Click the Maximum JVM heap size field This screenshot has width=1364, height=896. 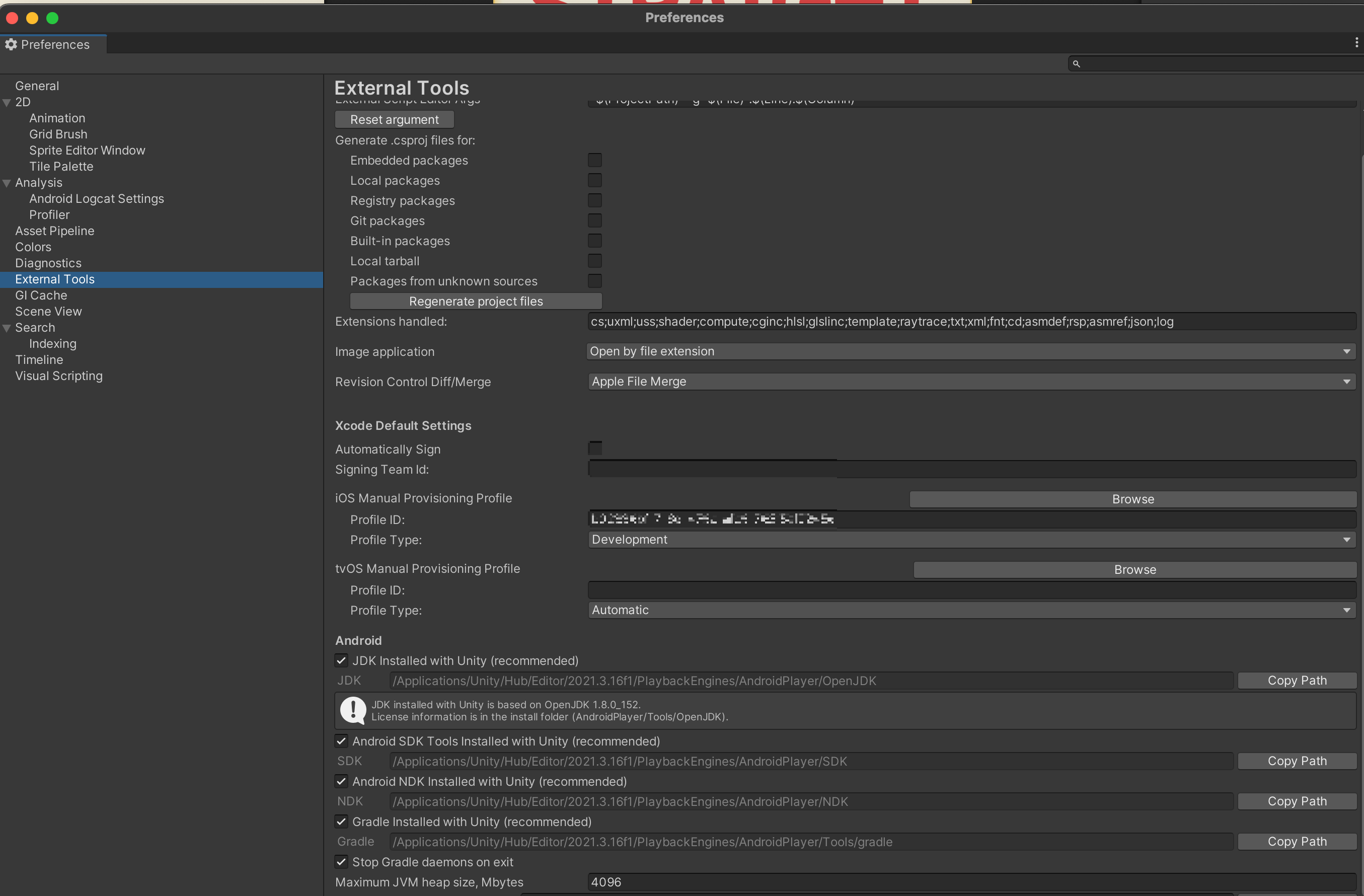coord(971,882)
